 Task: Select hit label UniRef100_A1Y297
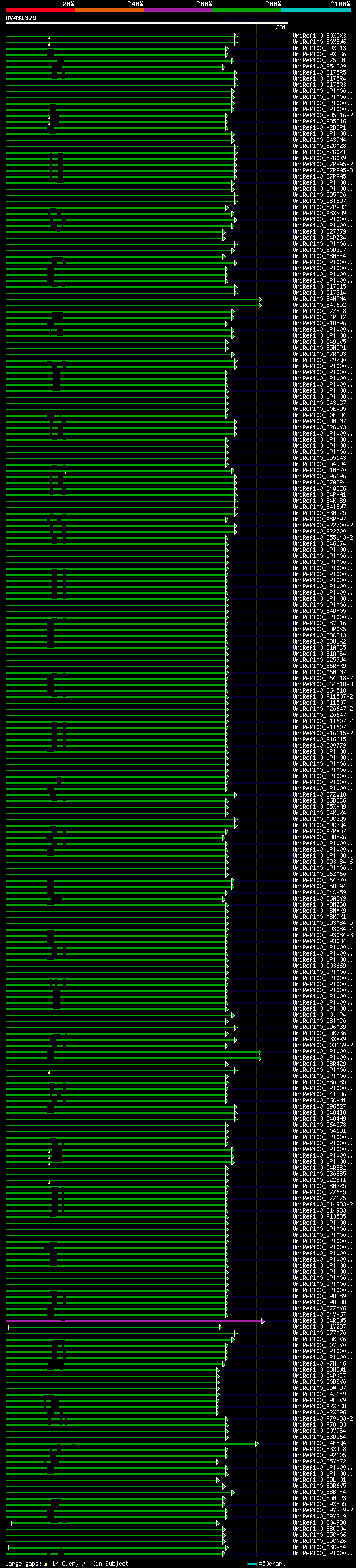pos(319,1327)
